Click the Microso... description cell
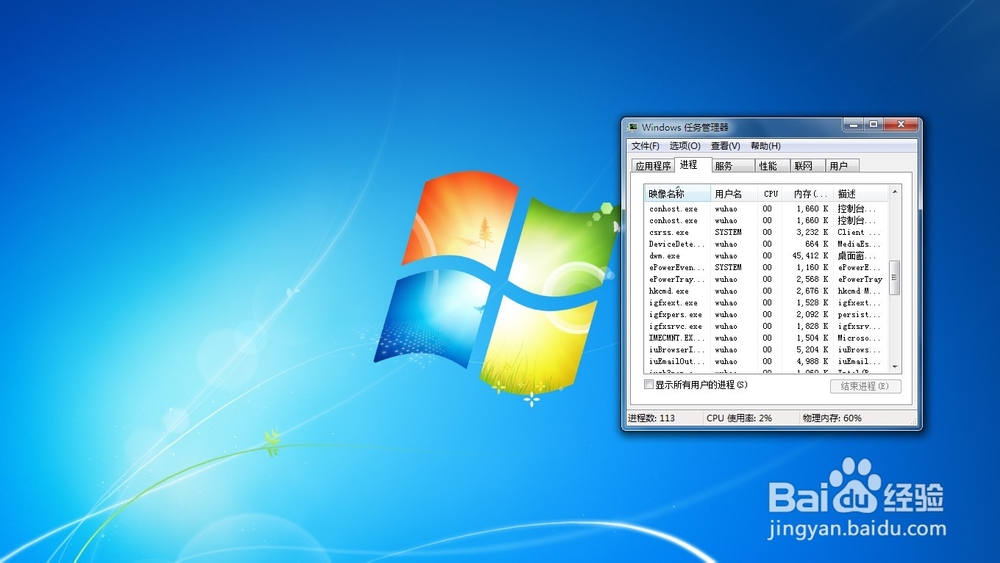The height and width of the screenshot is (563, 1000). tap(859, 338)
